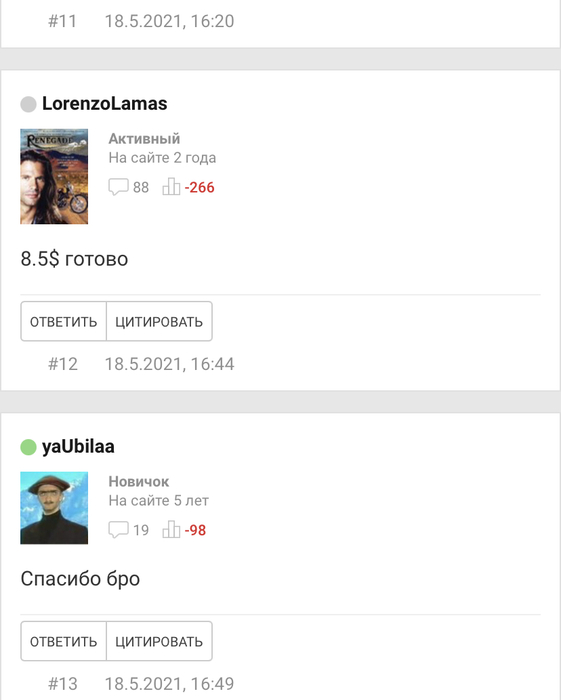Open LorenzoLamas user profile name
This screenshot has height=700, width=561.
pyautogui.click(x=104, y=104)
